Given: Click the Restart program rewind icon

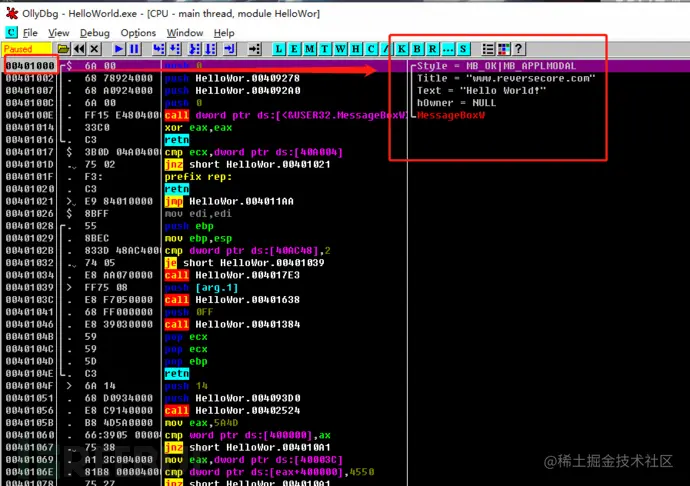Looking at the screenshot, I should 79,49.
